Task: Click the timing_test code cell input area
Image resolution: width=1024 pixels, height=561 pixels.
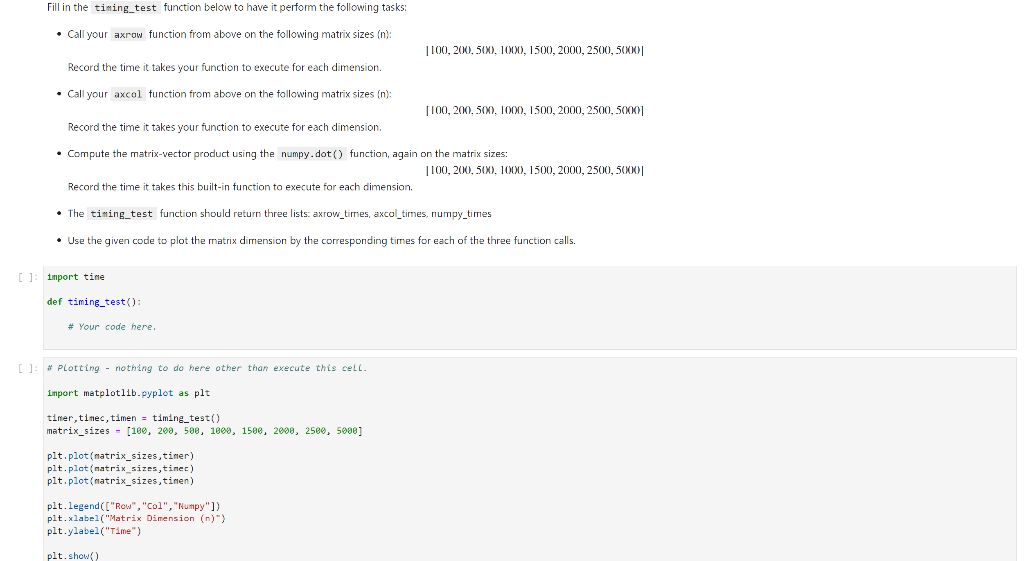Action: click(530, 308)
